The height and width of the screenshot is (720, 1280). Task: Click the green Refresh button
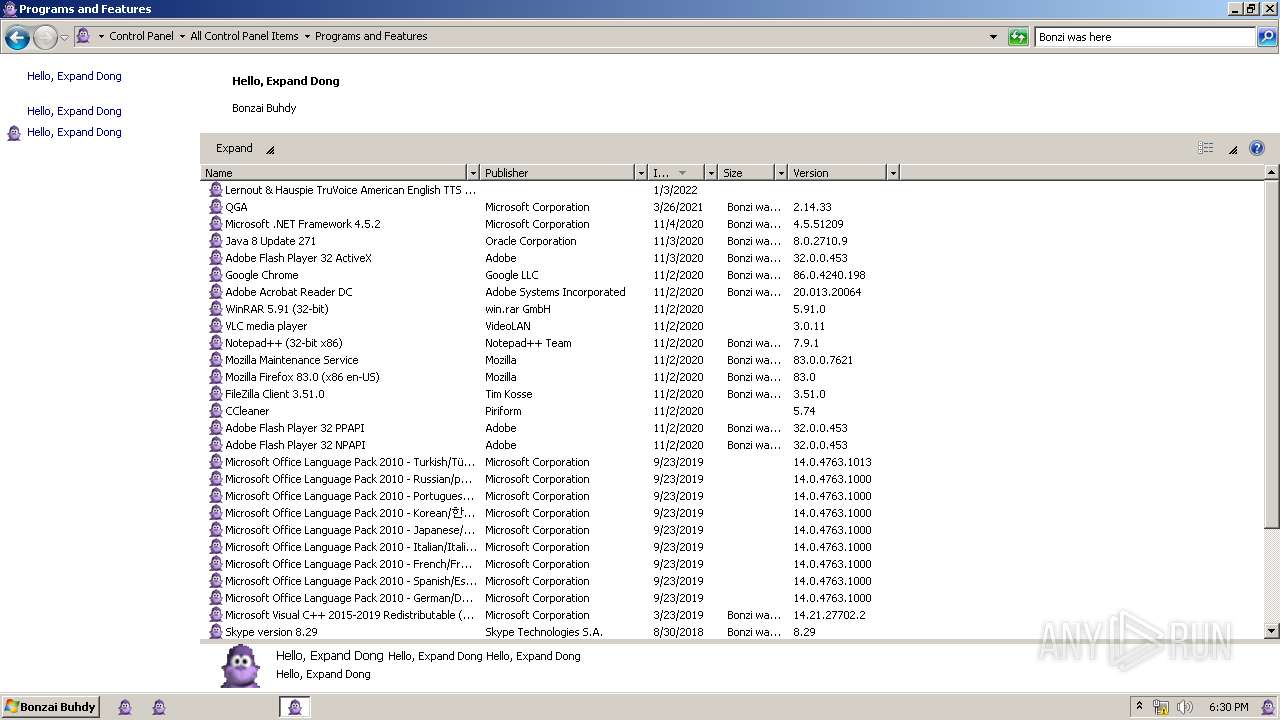(1018, 37)
